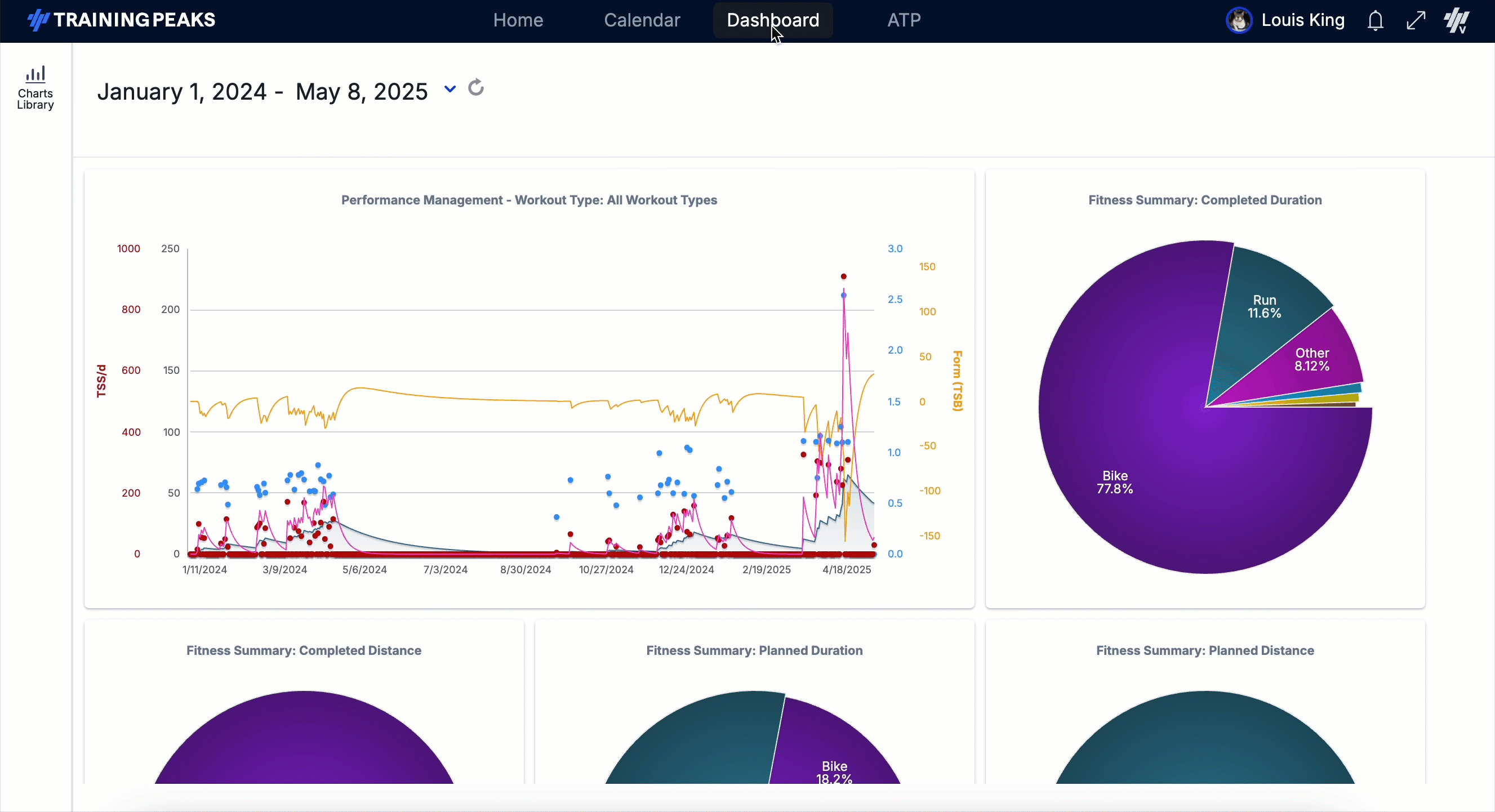Click the 5/6/2024 x-axis label
Image resolution: width=1495 pixels, height=812 pixels.
[x=364, y=569]
